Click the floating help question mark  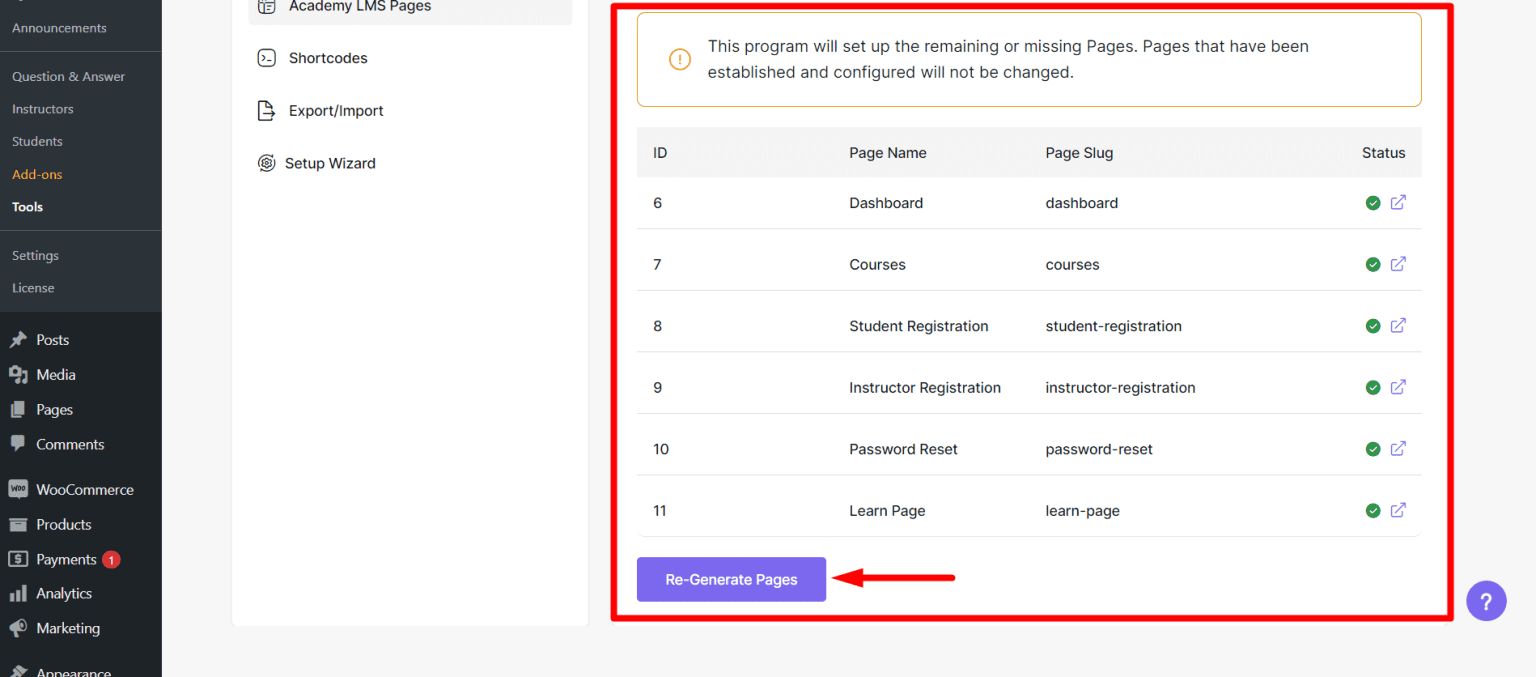pyautogui.click(x=1486, y=600)
